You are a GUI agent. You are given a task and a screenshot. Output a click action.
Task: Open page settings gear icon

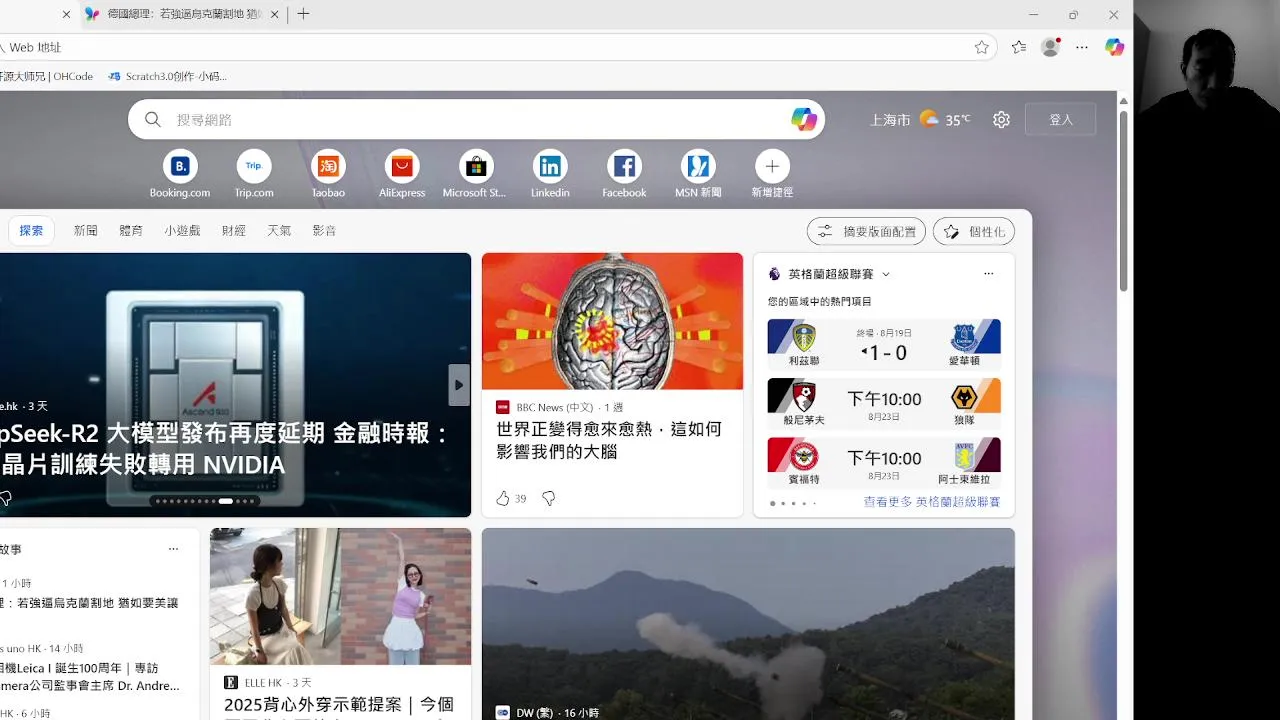[1001, 119]
